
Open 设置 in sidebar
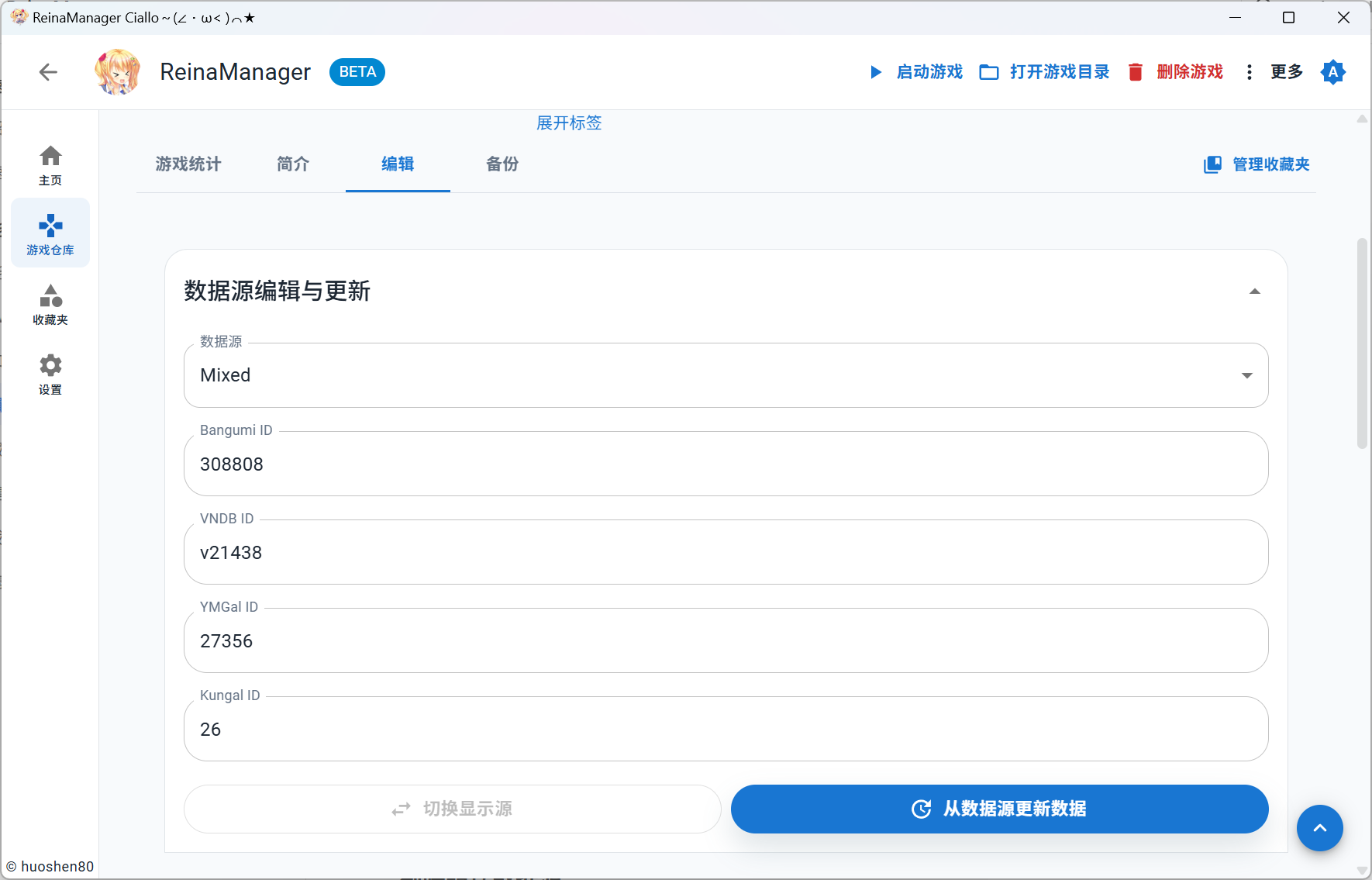50,373
